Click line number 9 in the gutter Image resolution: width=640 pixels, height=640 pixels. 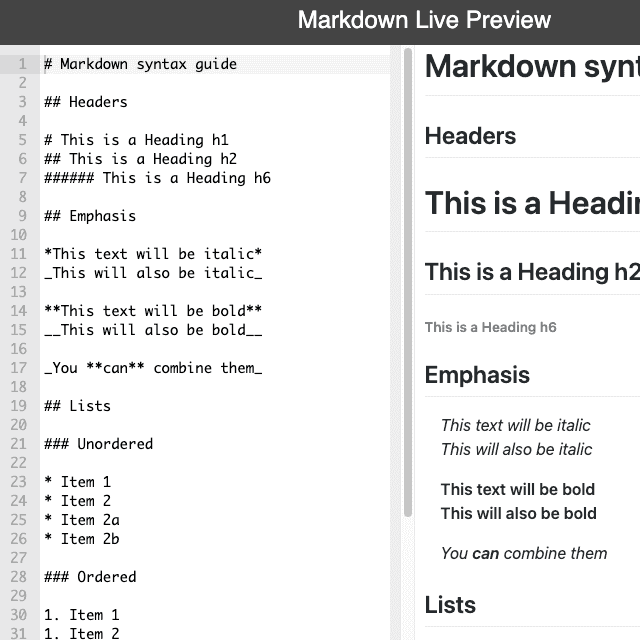pyautogui.click(x=22, y=216)
